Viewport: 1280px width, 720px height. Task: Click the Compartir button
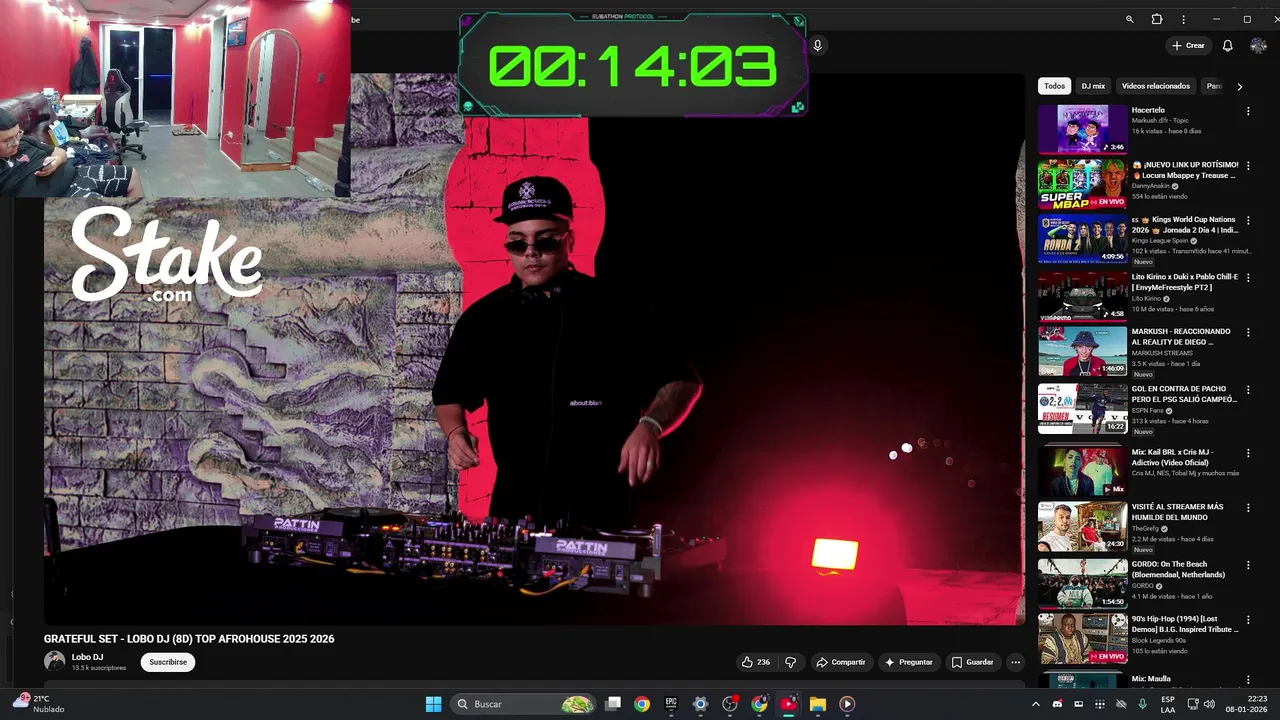point(840,662)
